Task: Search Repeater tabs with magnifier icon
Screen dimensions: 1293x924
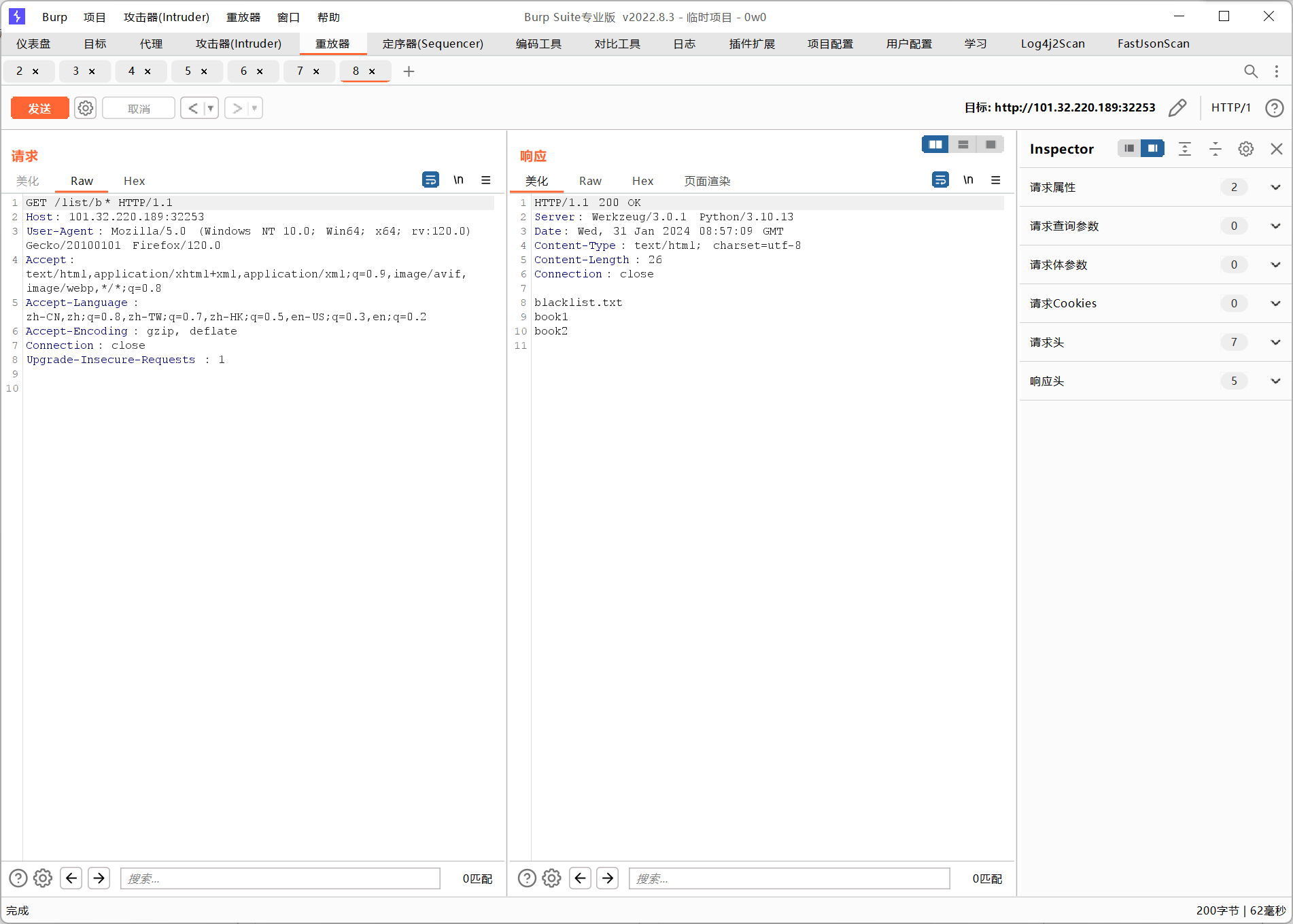Action: point(1250,71)
